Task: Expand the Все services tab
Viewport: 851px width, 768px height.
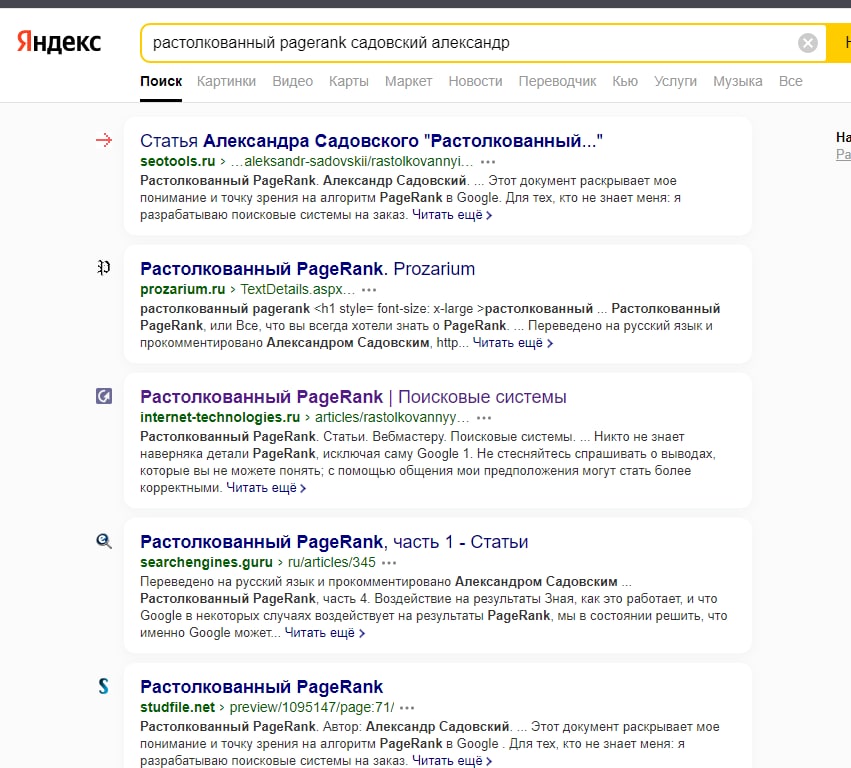Action: [x=790, y=81]
